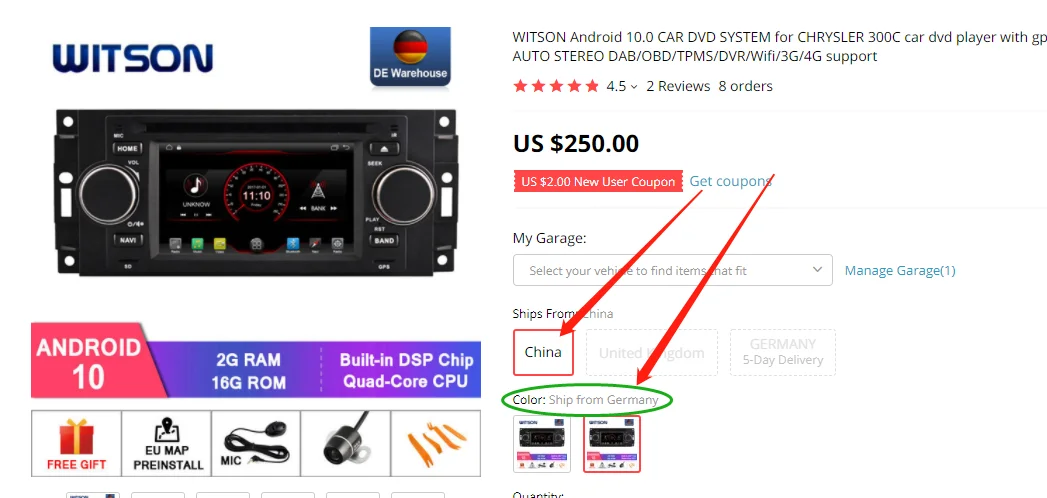Select Germany 5-Day Delivery option
This screenshot has width=1047, height=498.
click(x=783, y=352)
